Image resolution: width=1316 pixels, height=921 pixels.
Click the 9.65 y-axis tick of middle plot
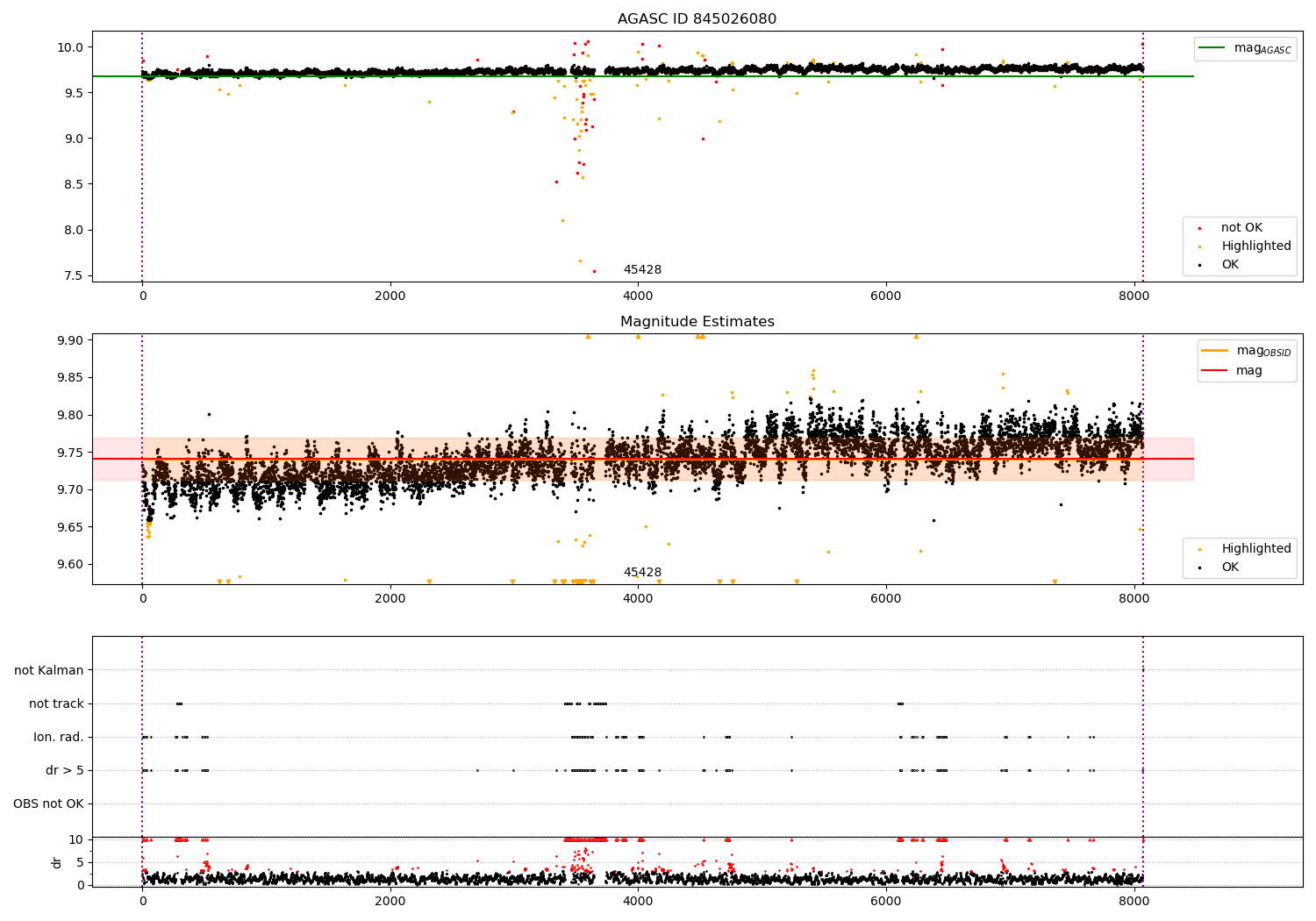tap(71, 528)
